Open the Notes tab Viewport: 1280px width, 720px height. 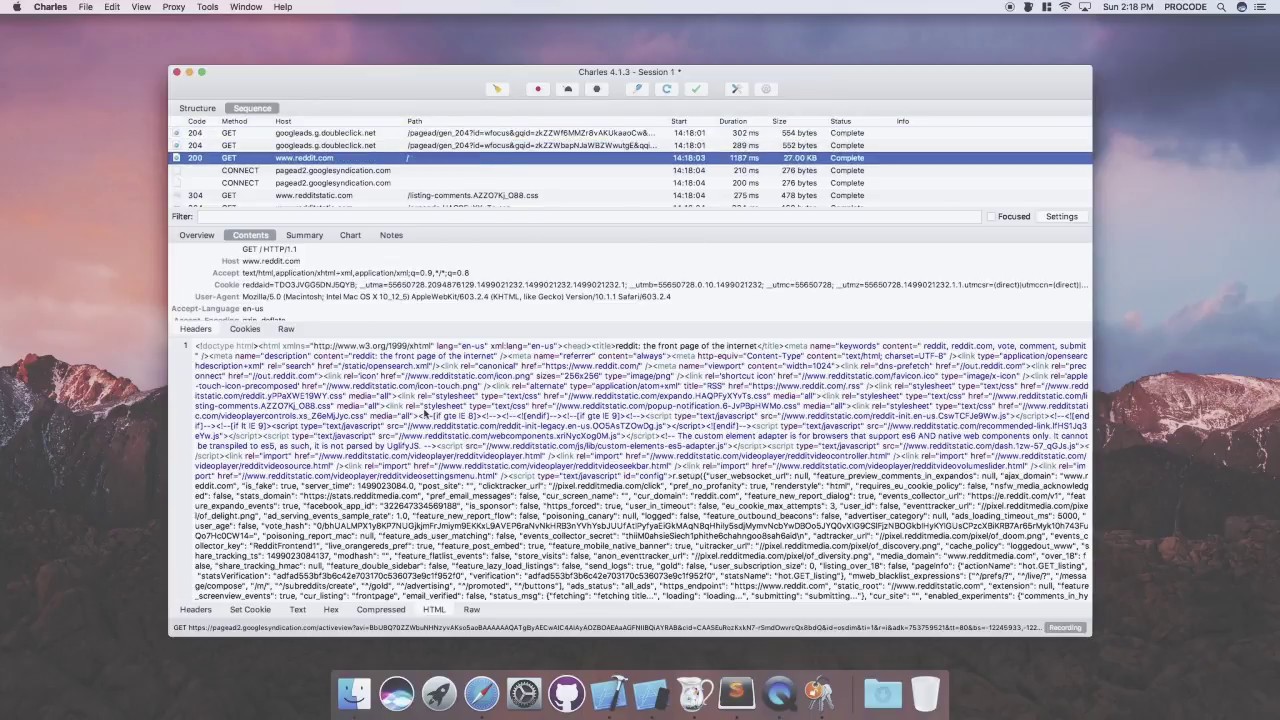pyautogui.click(x=391, y=235)
